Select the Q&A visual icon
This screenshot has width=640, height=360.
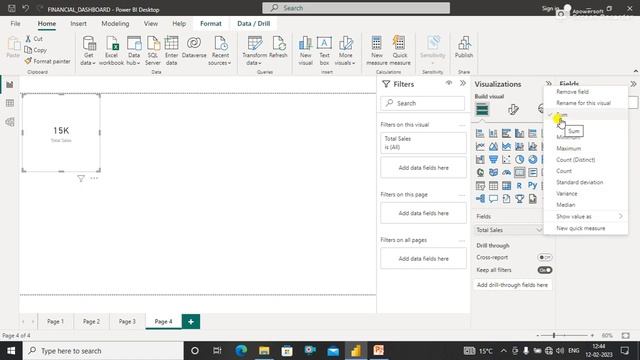click(493, 199)
